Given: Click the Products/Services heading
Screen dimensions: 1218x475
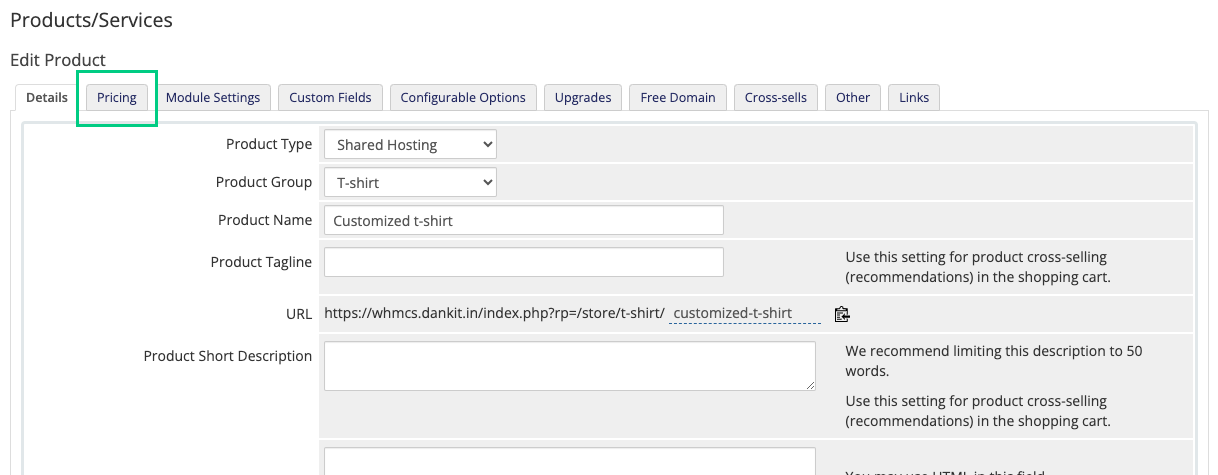Looking at the screenshot, I should point(91,19).
